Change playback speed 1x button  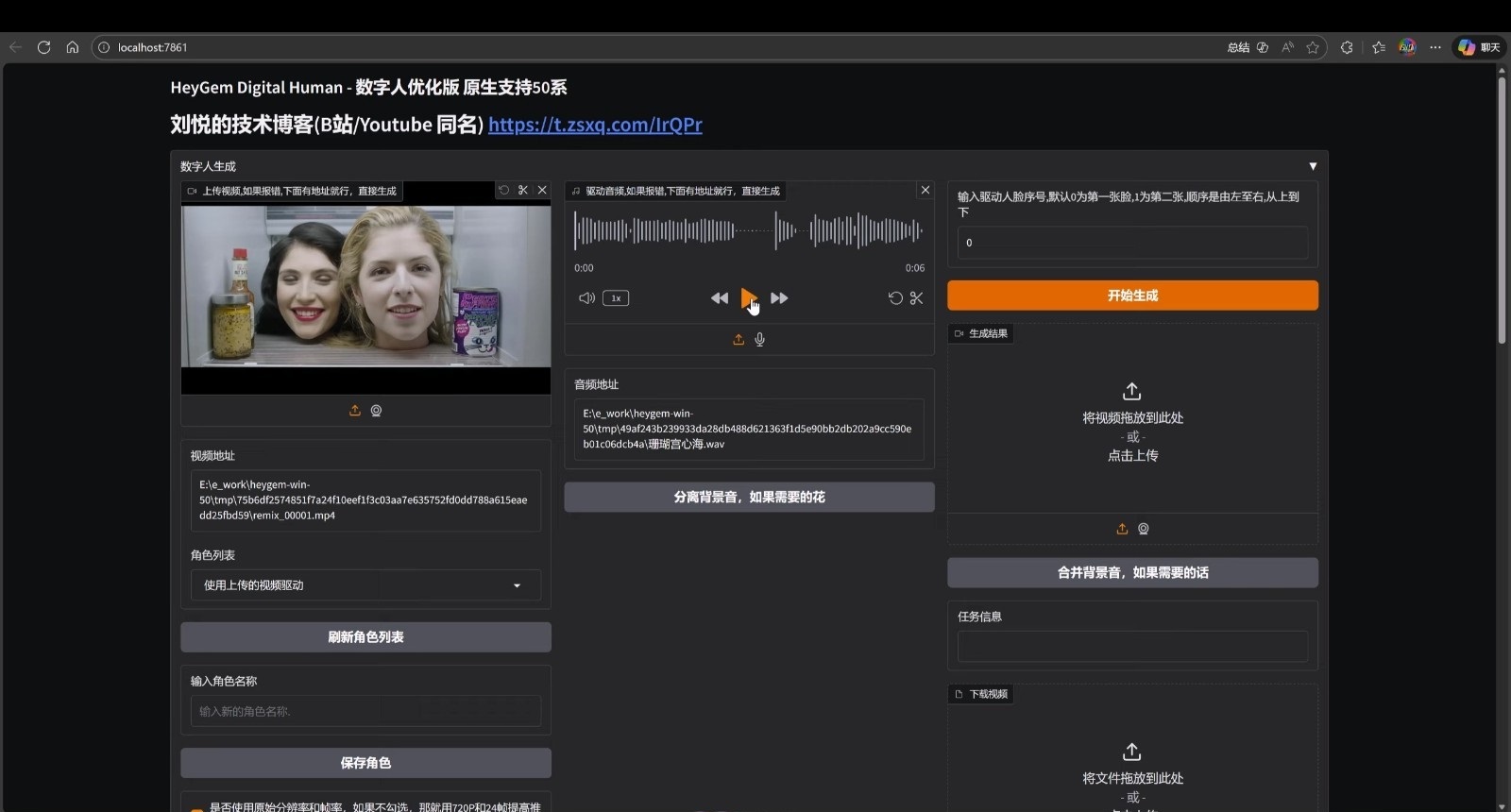tap(616, 298)
